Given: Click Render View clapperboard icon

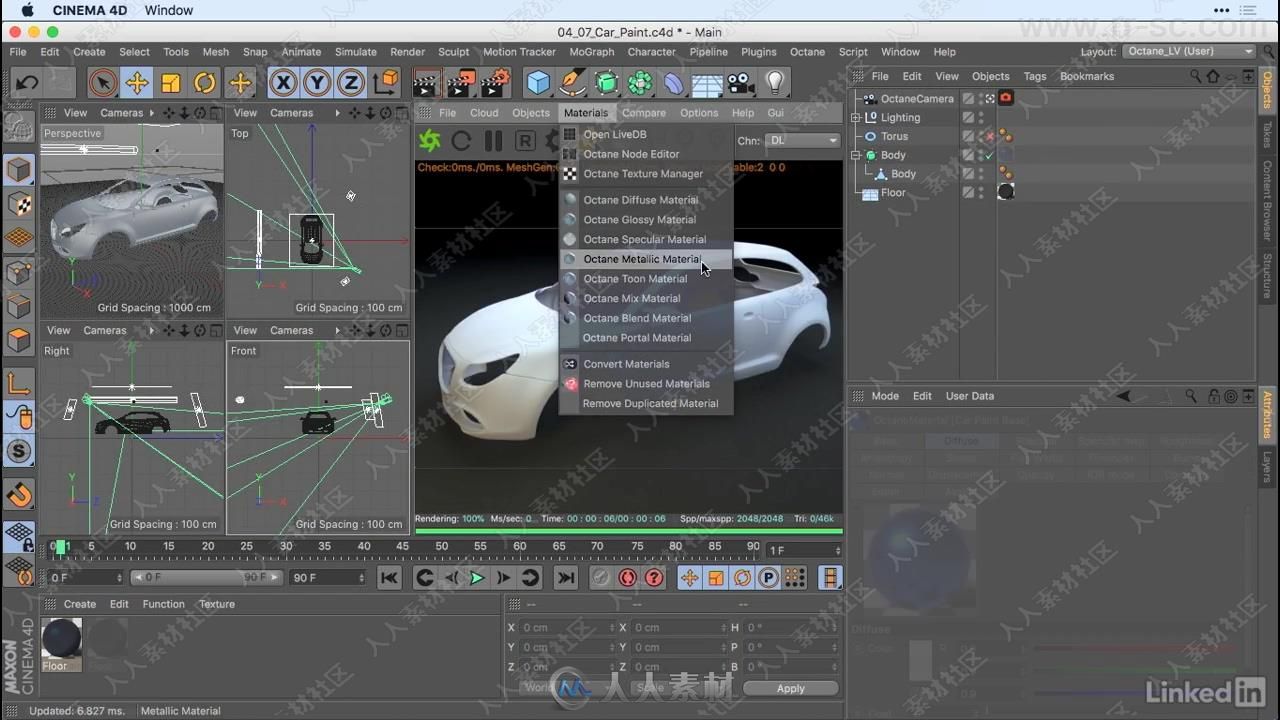Looking at the screenshot, I should (428, 83).
